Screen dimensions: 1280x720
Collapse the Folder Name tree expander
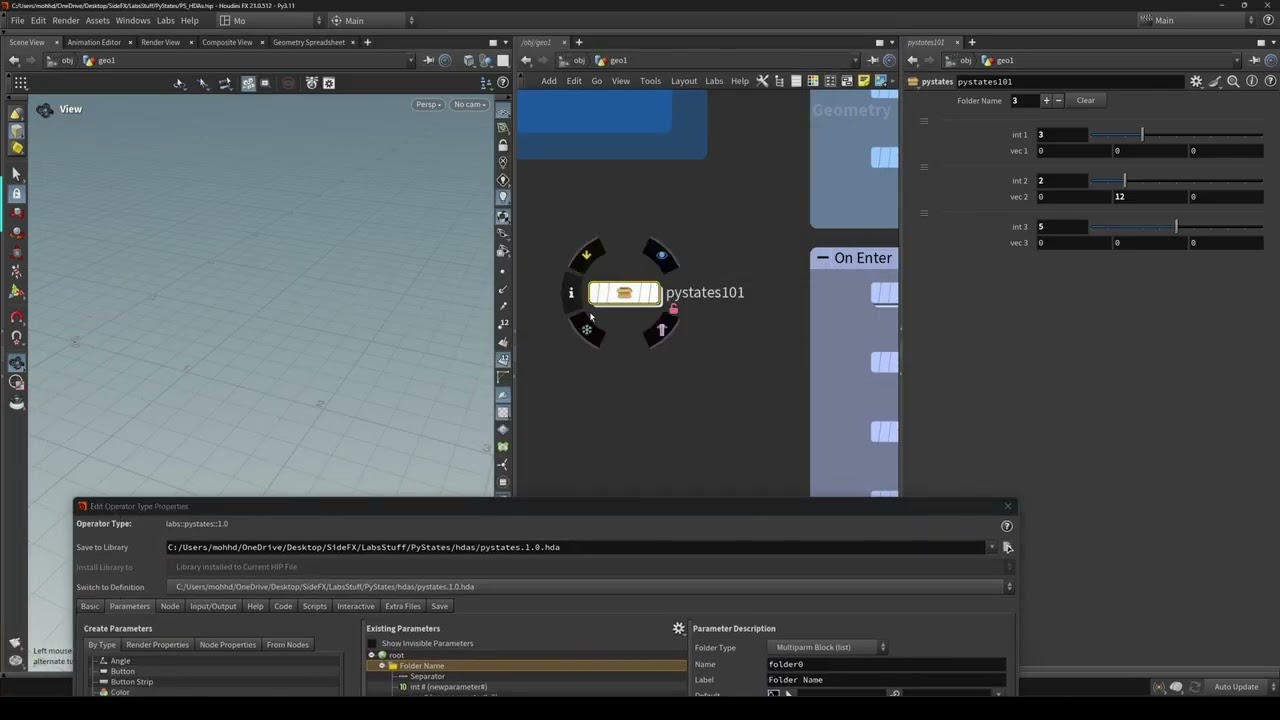(382, 666)
